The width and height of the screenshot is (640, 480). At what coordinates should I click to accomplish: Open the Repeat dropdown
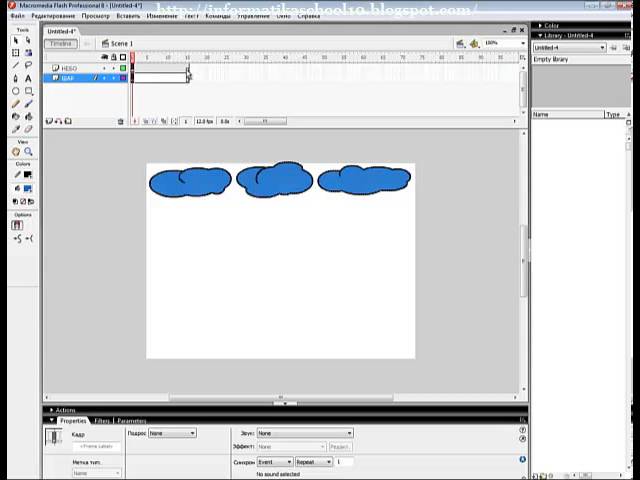(313, 462)
